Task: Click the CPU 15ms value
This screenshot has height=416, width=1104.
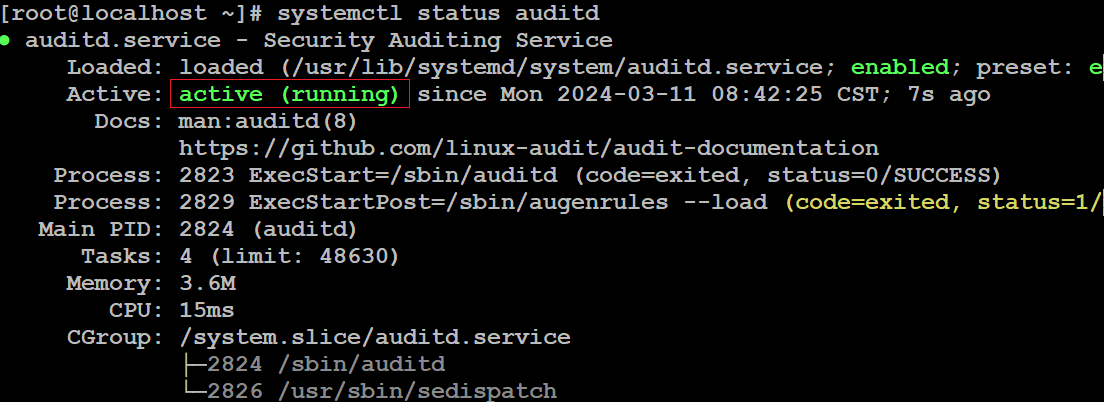Action: [207, 310]
